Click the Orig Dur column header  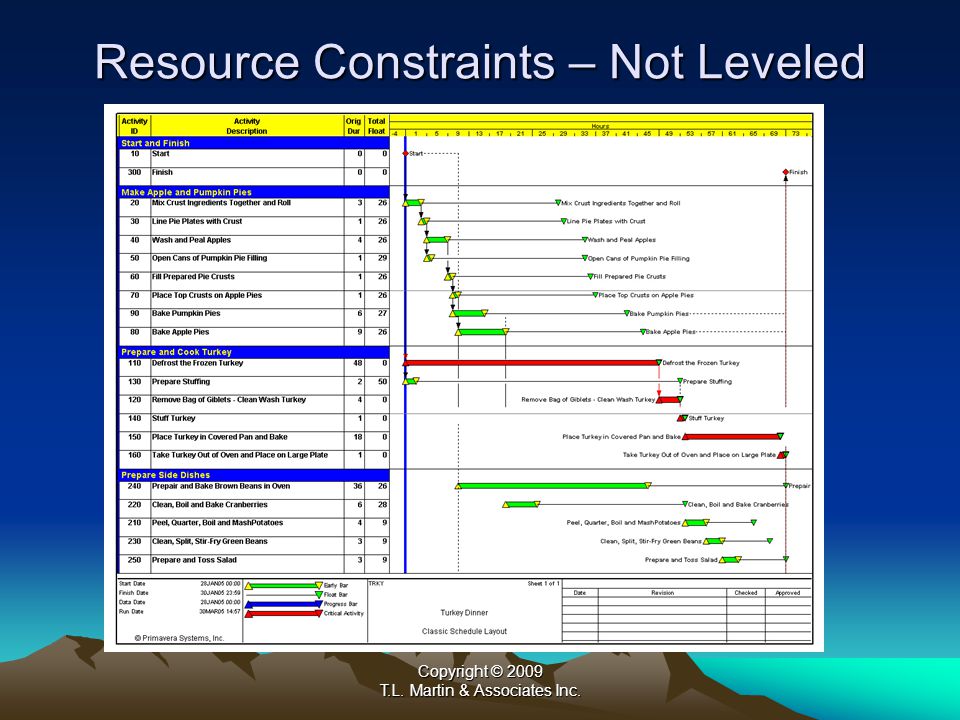354,126
